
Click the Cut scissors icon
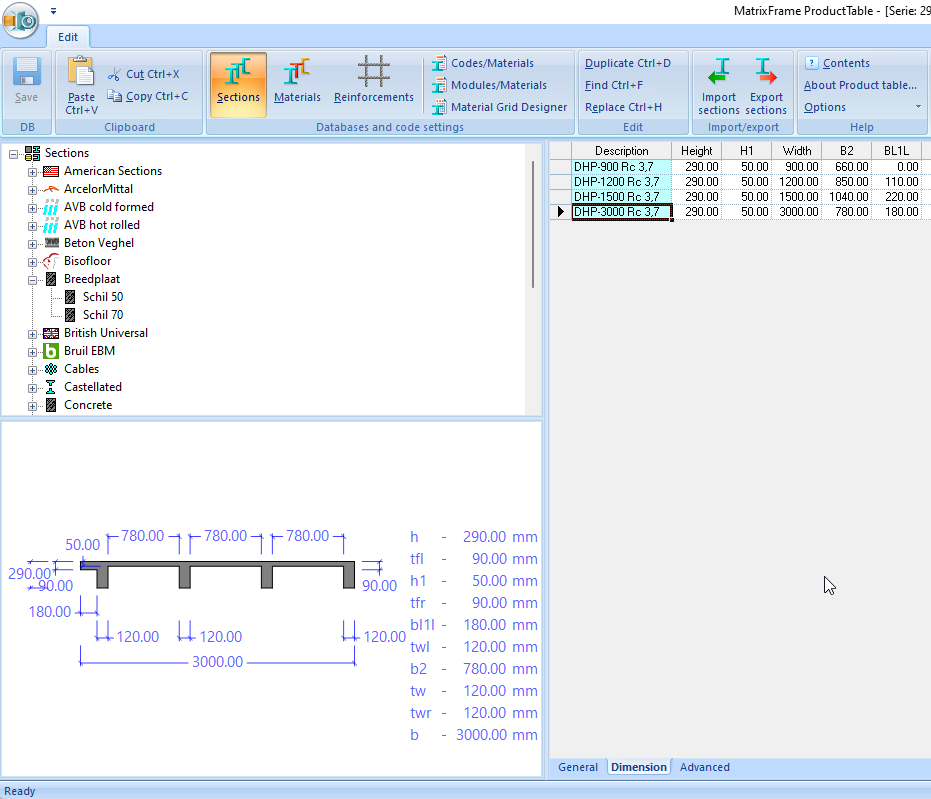pyautogui.click(x=114, y=74)
